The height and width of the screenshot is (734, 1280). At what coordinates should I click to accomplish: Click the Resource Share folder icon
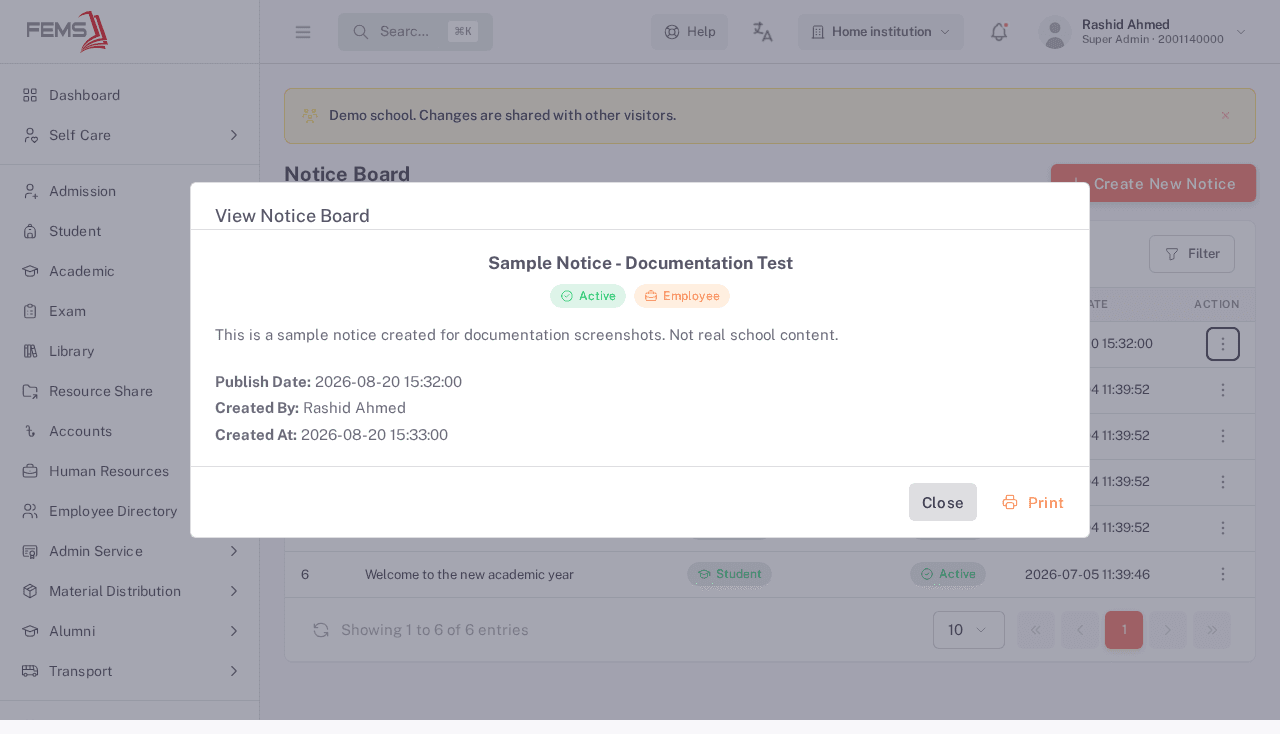click(x=30, y=391)
